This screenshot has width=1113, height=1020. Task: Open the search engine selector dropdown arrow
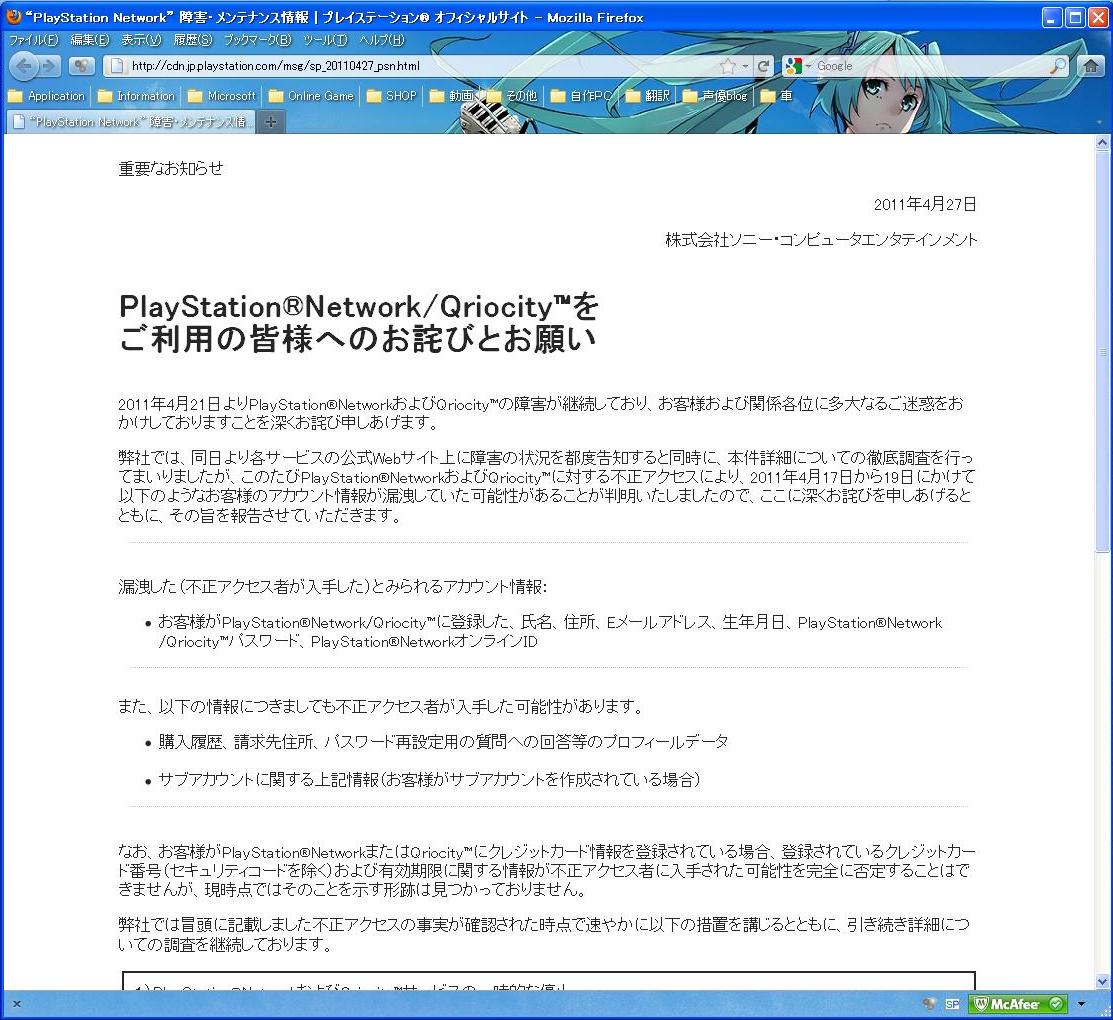click(808, 66)
